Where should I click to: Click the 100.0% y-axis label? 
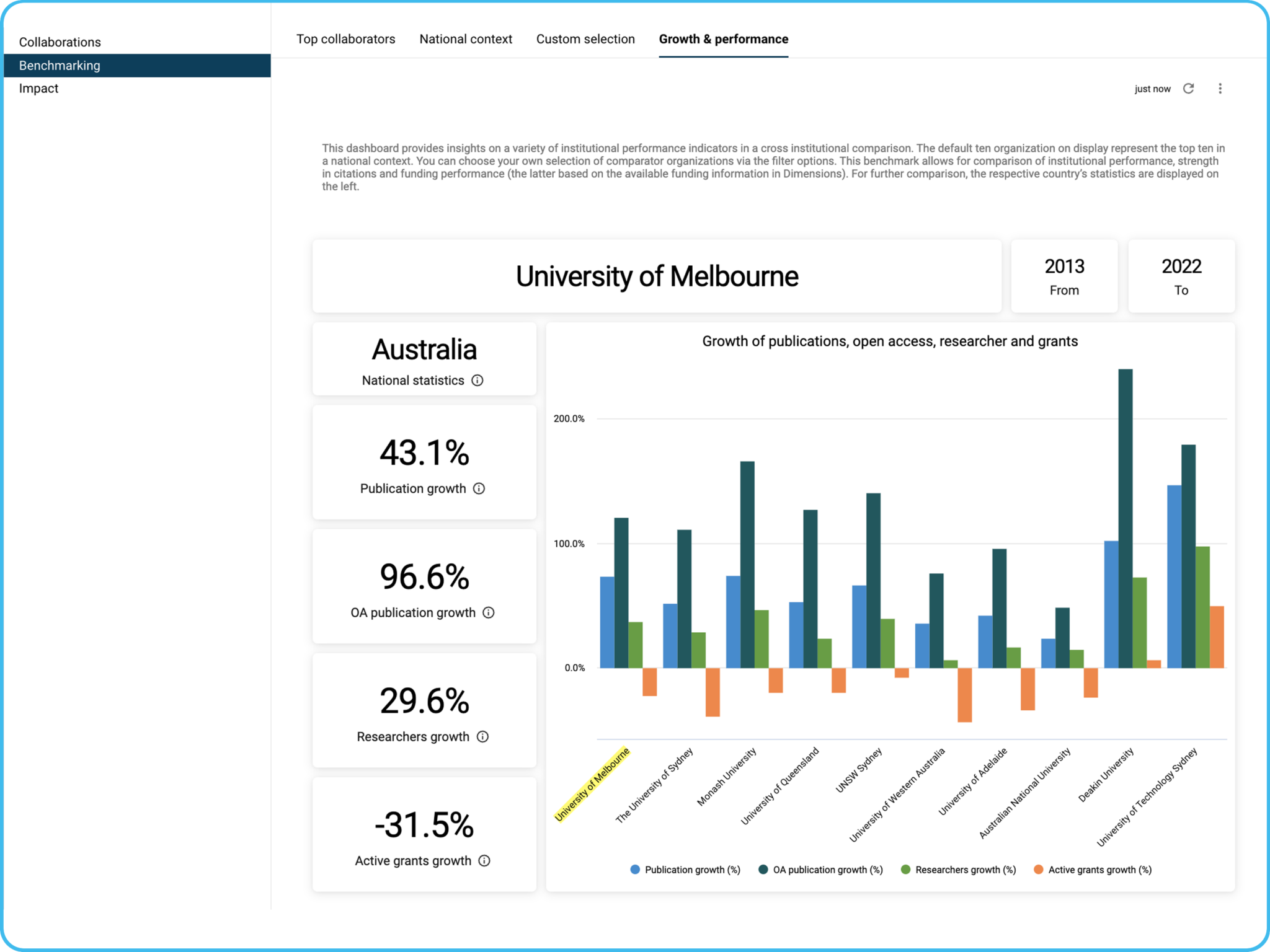tap(569, 544)
